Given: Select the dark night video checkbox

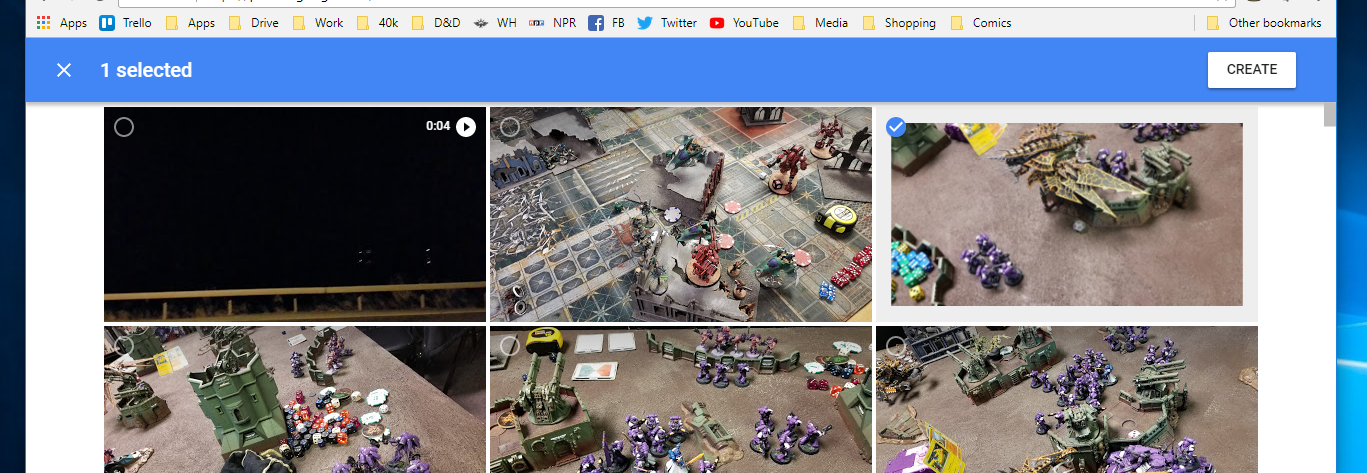Looking at the screenshot, I should click(x=124, y=127).
